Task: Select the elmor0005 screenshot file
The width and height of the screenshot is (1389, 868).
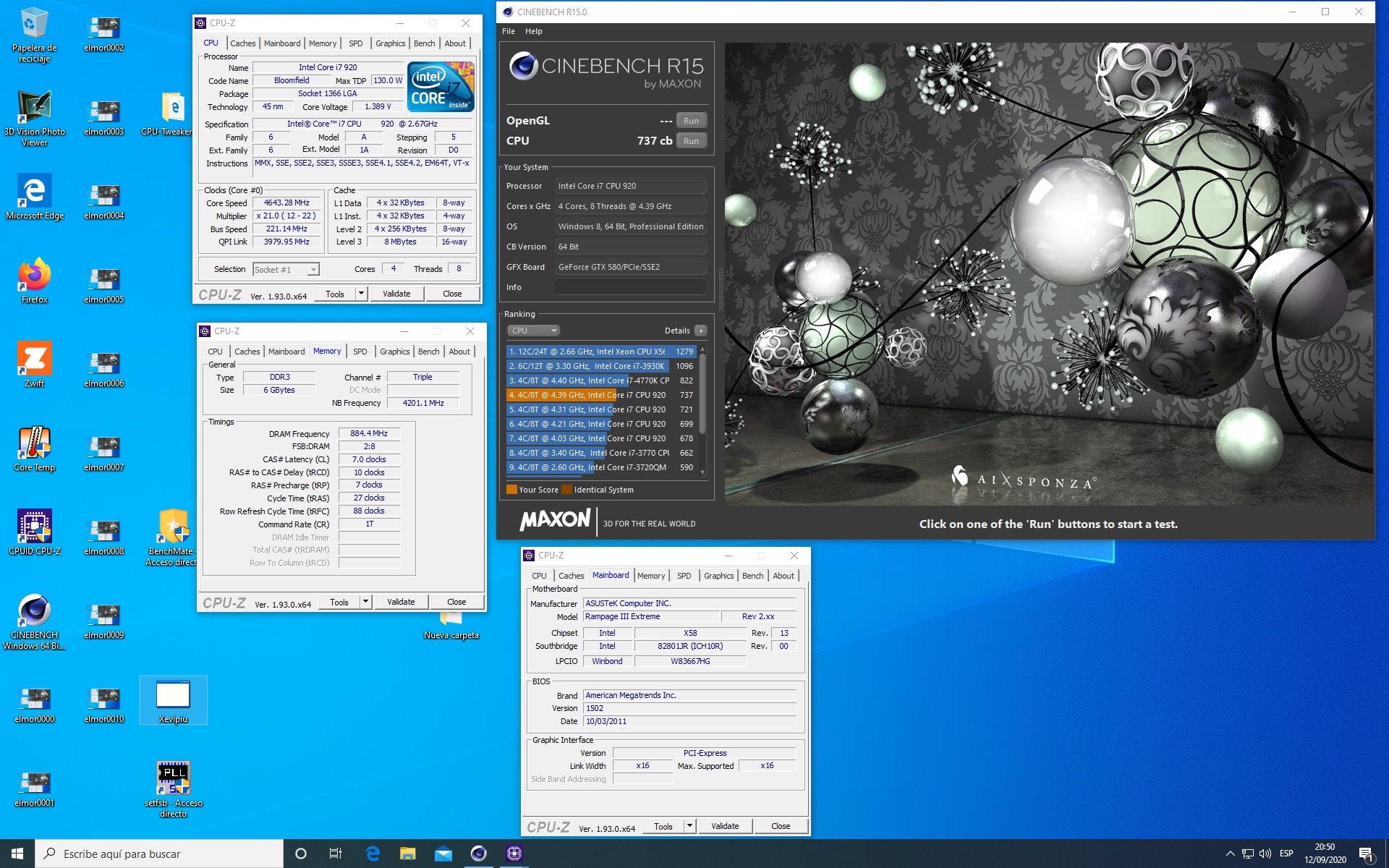Action: [x=104, y=286]
